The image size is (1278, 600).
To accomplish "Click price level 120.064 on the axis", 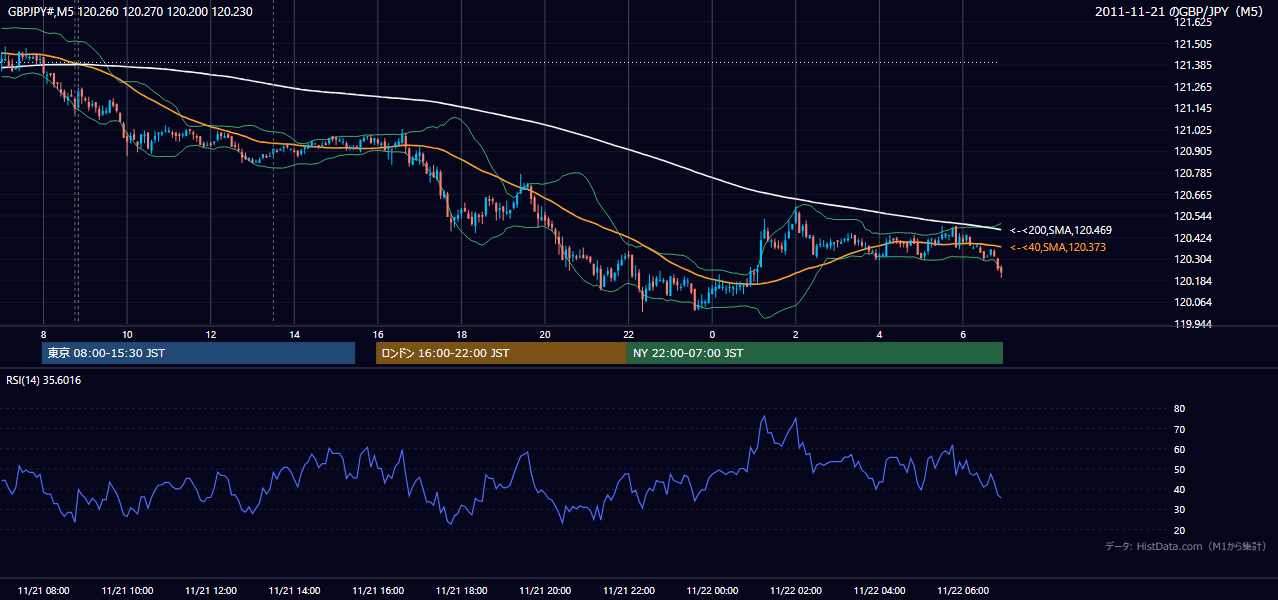I will (x=1194, y=302).
